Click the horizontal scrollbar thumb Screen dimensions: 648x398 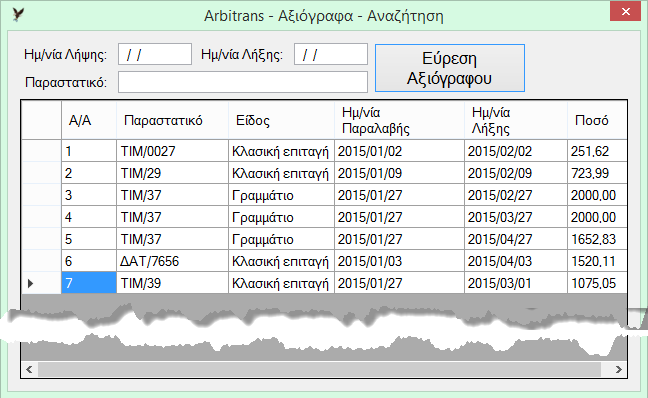319,369
